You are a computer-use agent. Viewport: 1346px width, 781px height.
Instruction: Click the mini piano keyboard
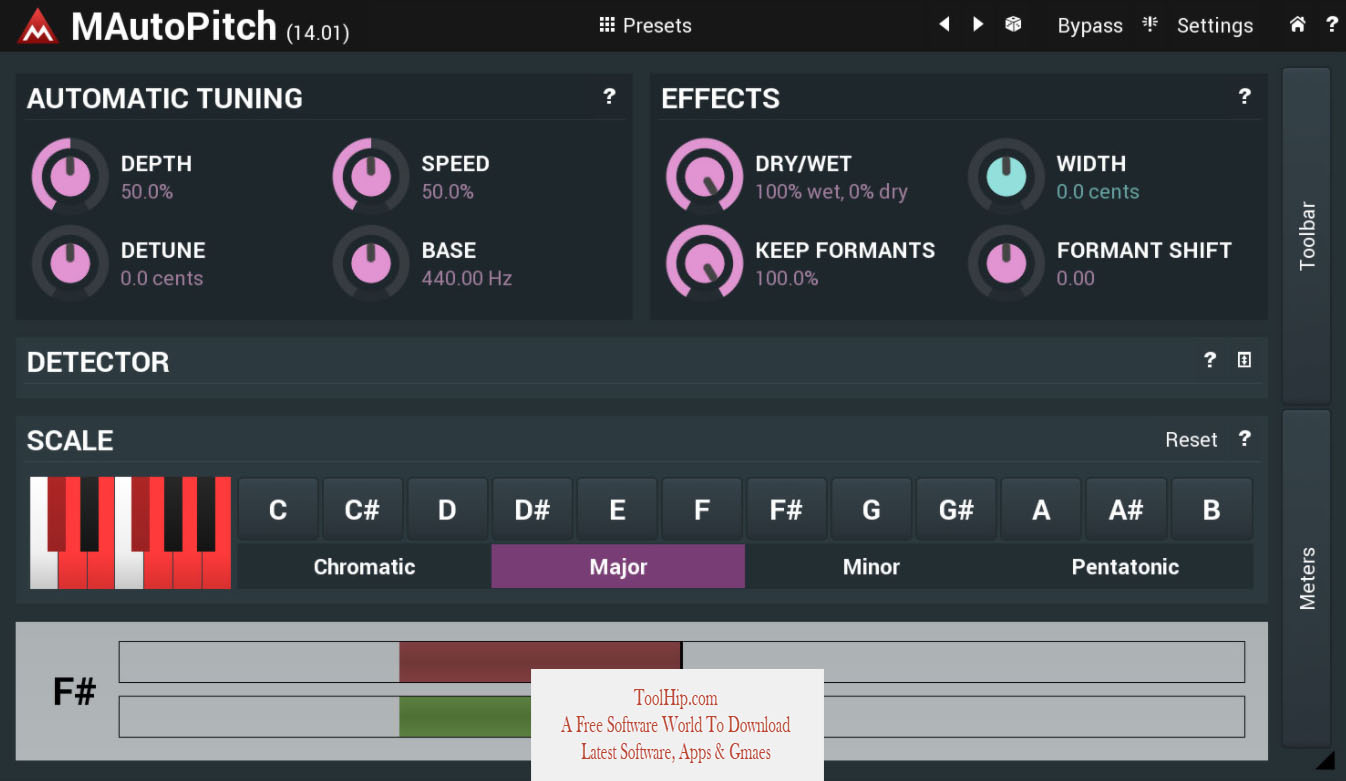click(x=131, y=532)
